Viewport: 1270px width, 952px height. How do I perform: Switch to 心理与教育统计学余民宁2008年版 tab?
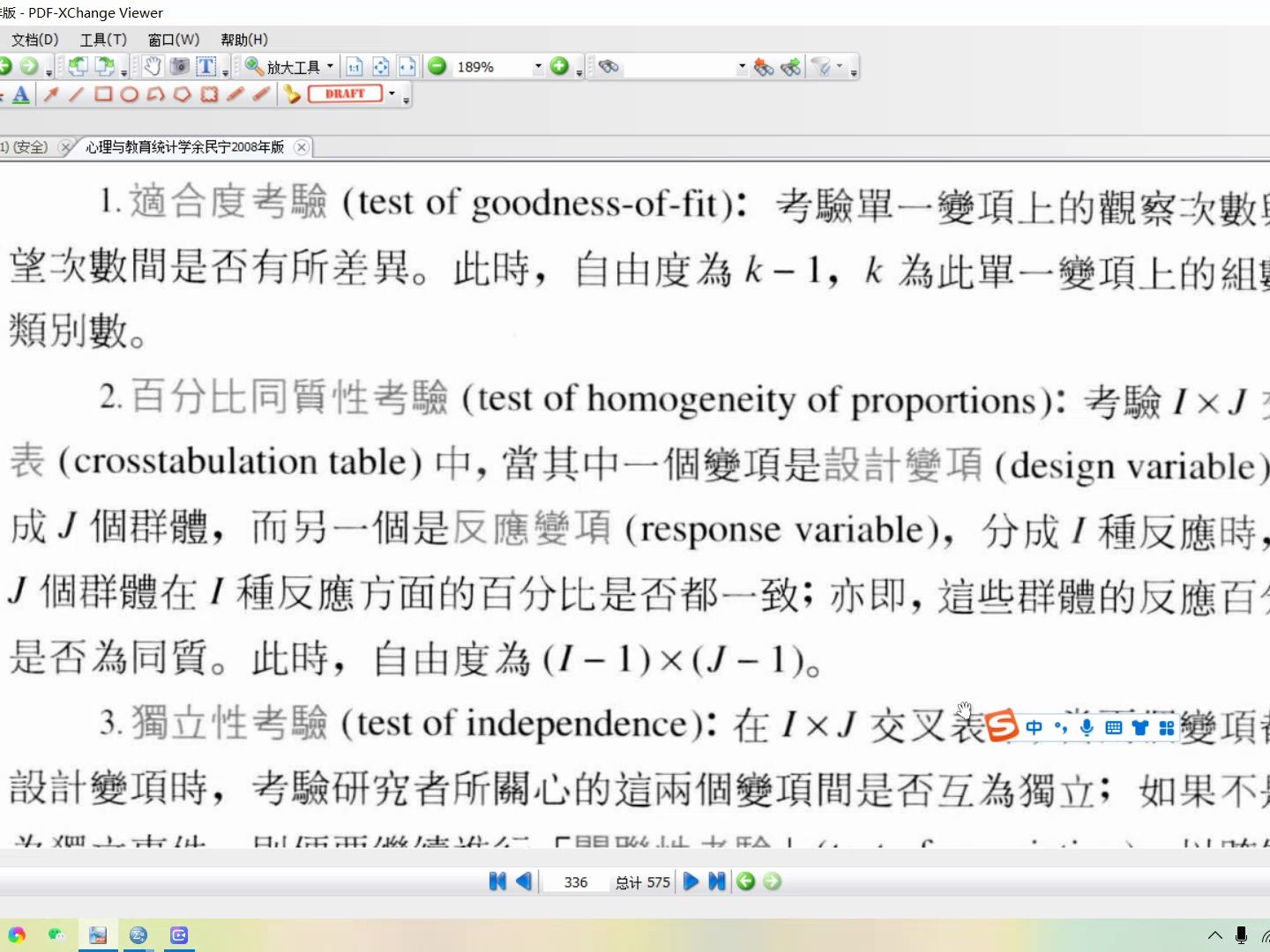point(184,147)
